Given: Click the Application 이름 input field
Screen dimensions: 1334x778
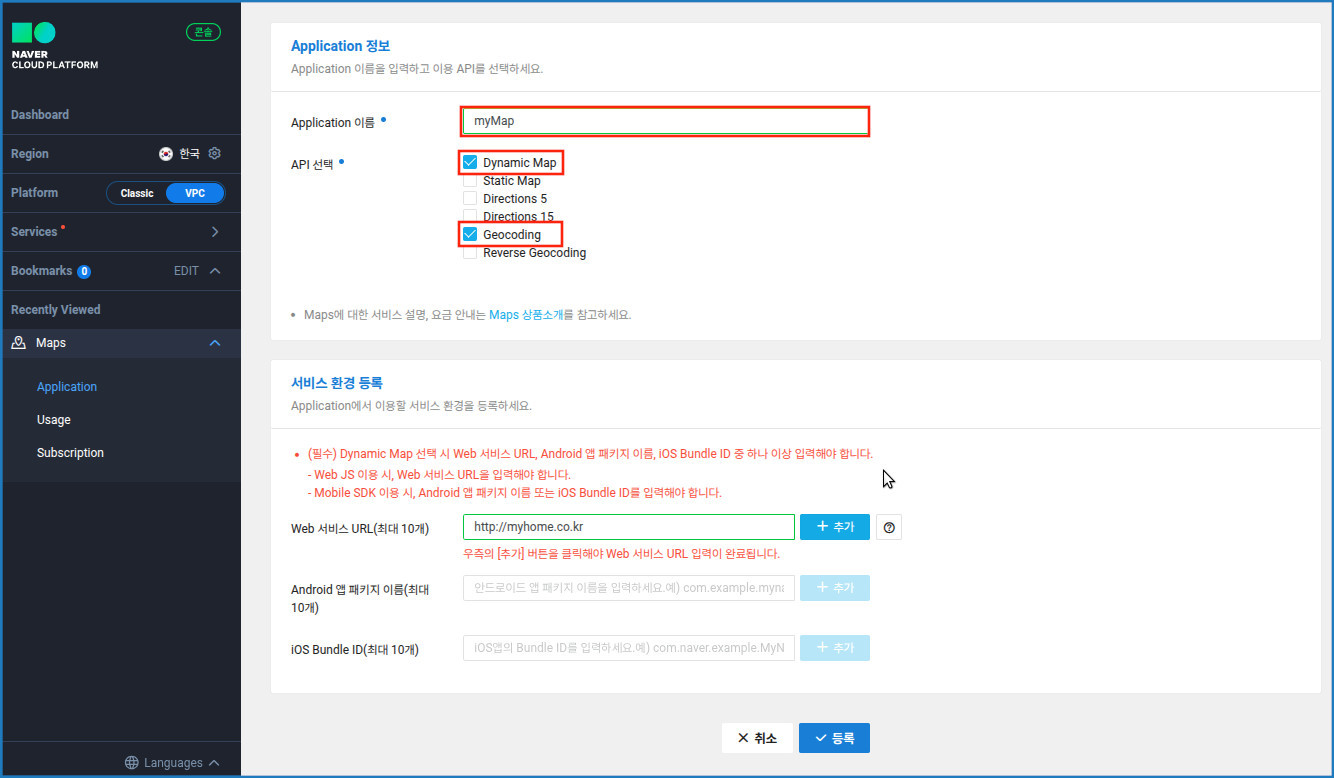Looking at the screenshot, I should pos(665,121).
